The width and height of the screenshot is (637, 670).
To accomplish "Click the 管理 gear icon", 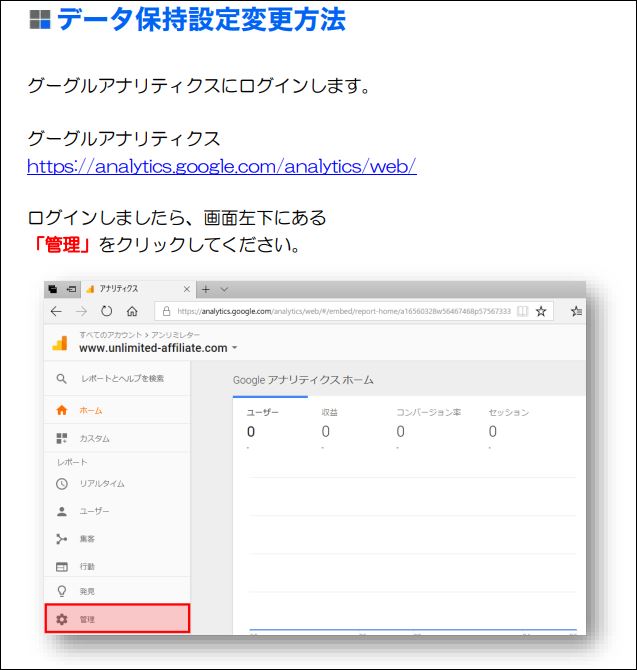I will [x=62, y=619].
